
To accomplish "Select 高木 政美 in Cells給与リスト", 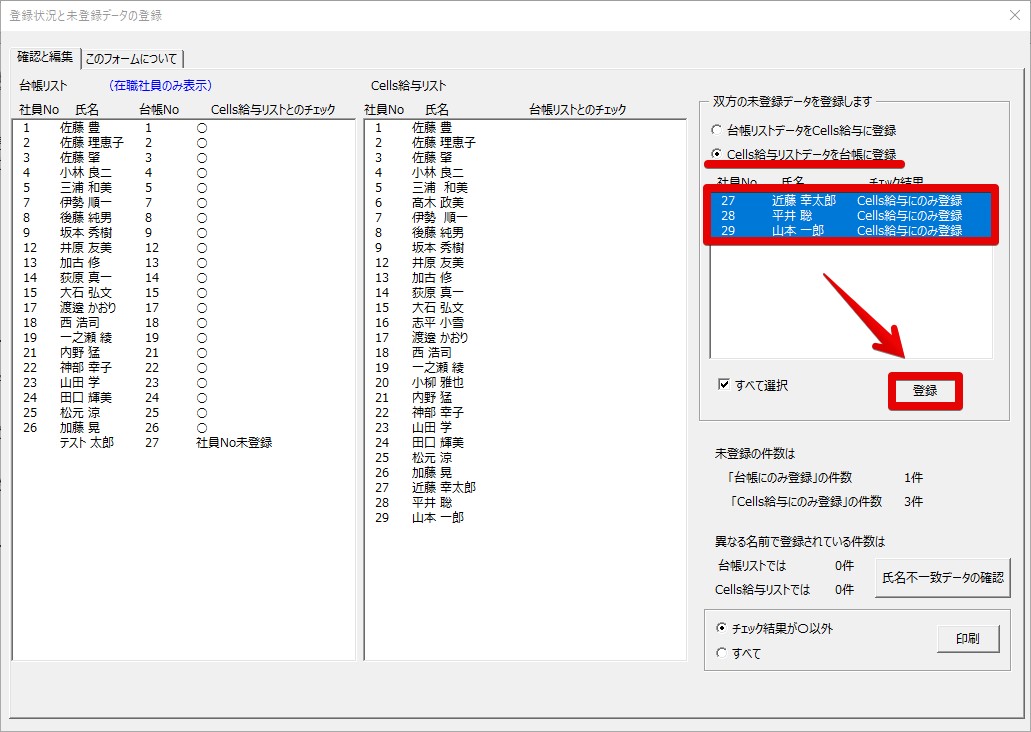I will coord(525,203).
